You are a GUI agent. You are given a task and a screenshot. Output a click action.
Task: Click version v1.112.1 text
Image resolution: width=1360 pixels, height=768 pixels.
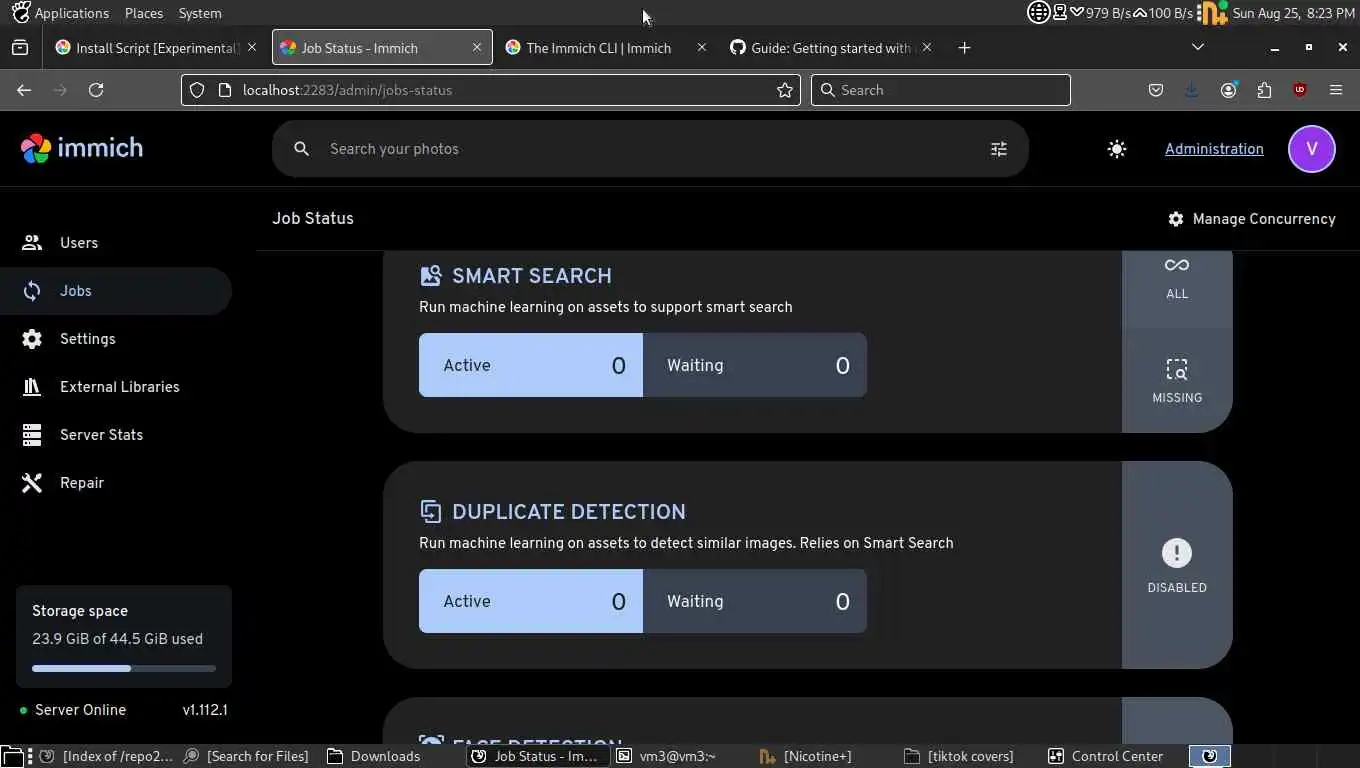coord(205,710)
